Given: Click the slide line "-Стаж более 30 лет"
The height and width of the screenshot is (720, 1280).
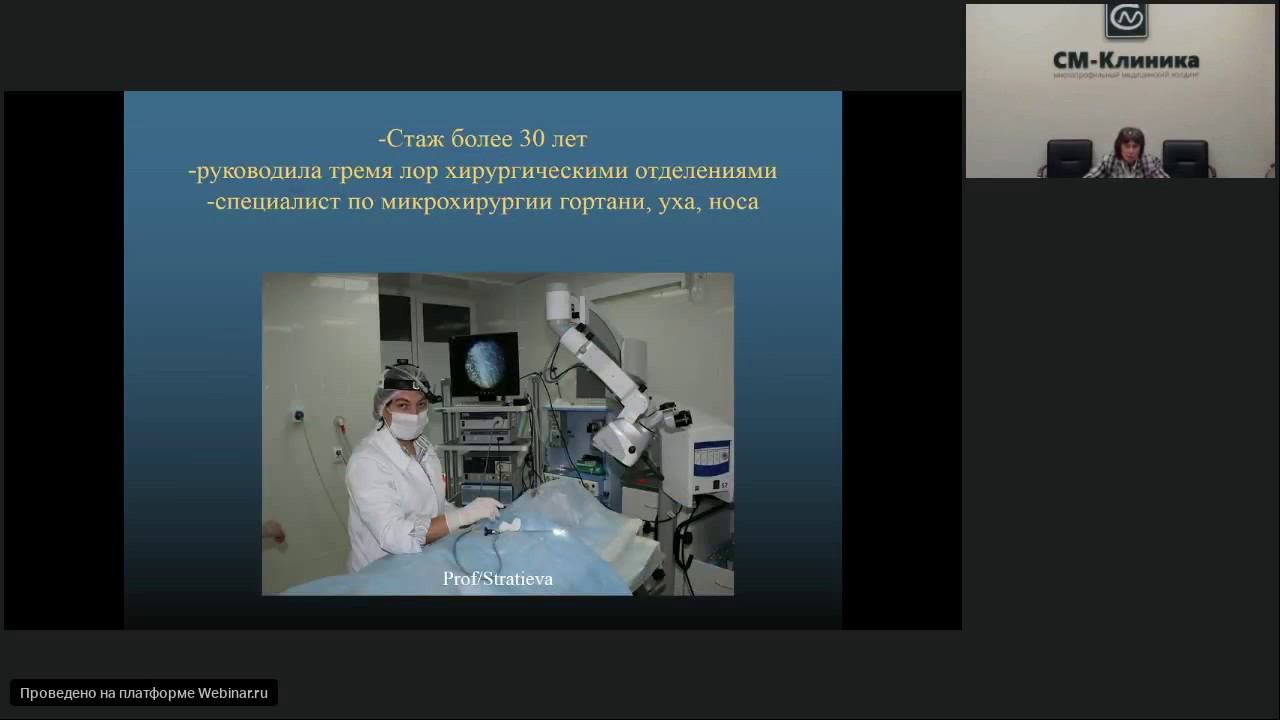Looking at the screenshot, I should 483,138.
